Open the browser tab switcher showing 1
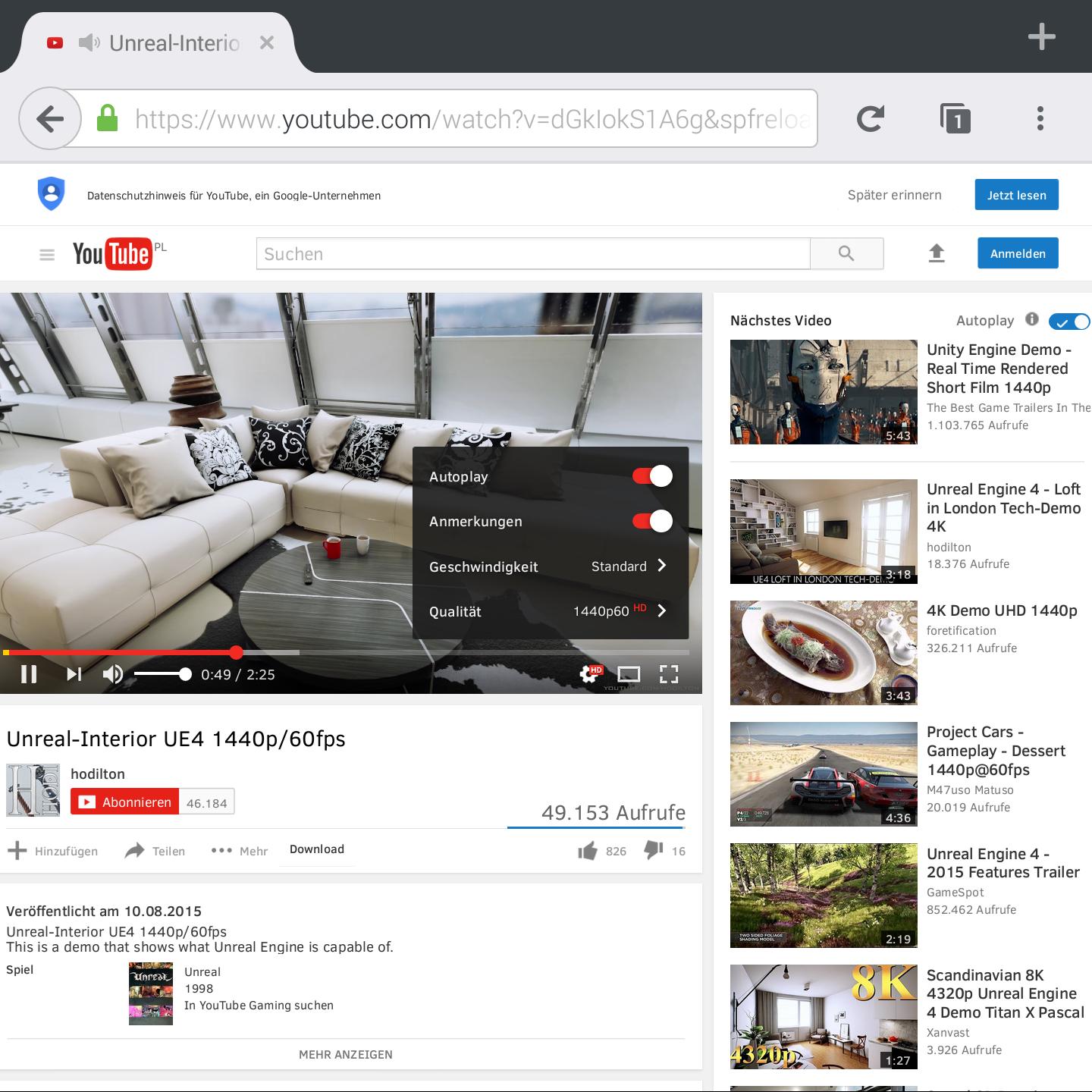1092x1092 pixels. (x=955, y=119)
